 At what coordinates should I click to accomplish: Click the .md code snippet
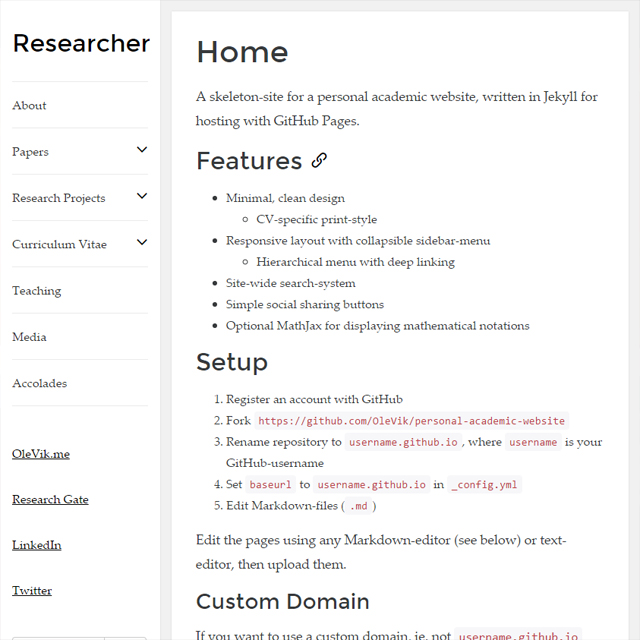click(x=359, y=506)
